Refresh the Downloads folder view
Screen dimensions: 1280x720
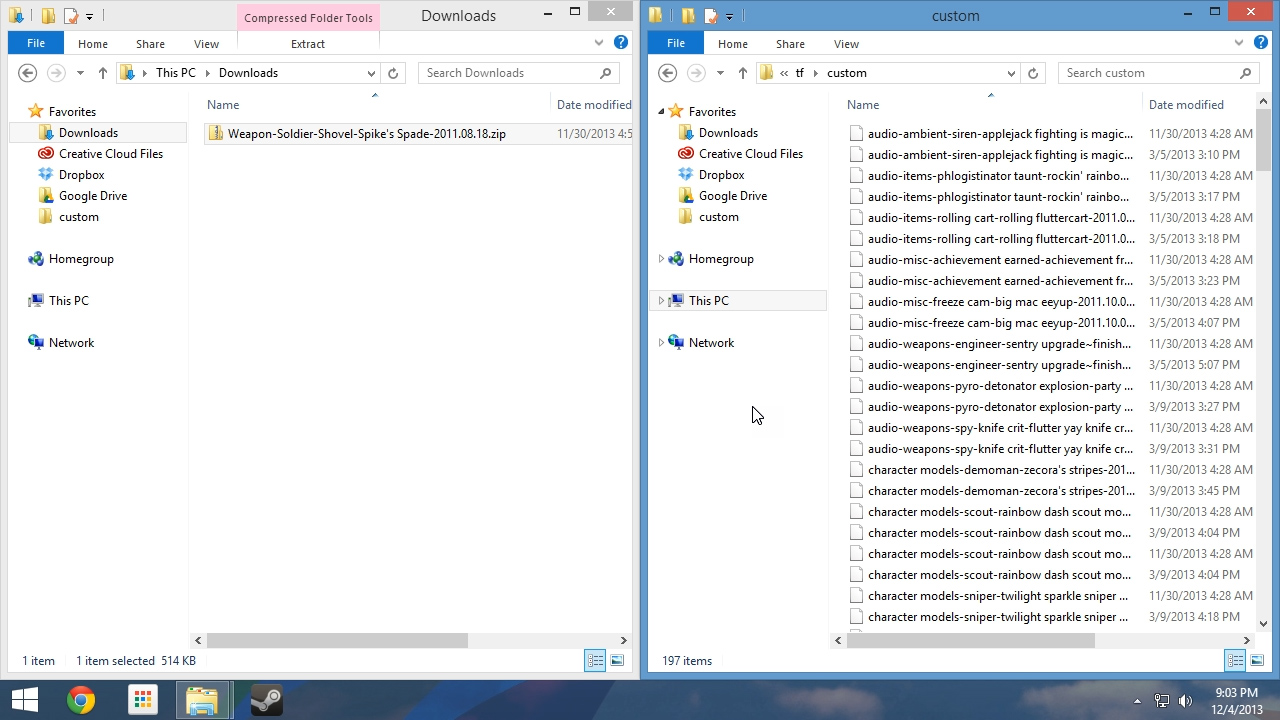coord(393,73)
